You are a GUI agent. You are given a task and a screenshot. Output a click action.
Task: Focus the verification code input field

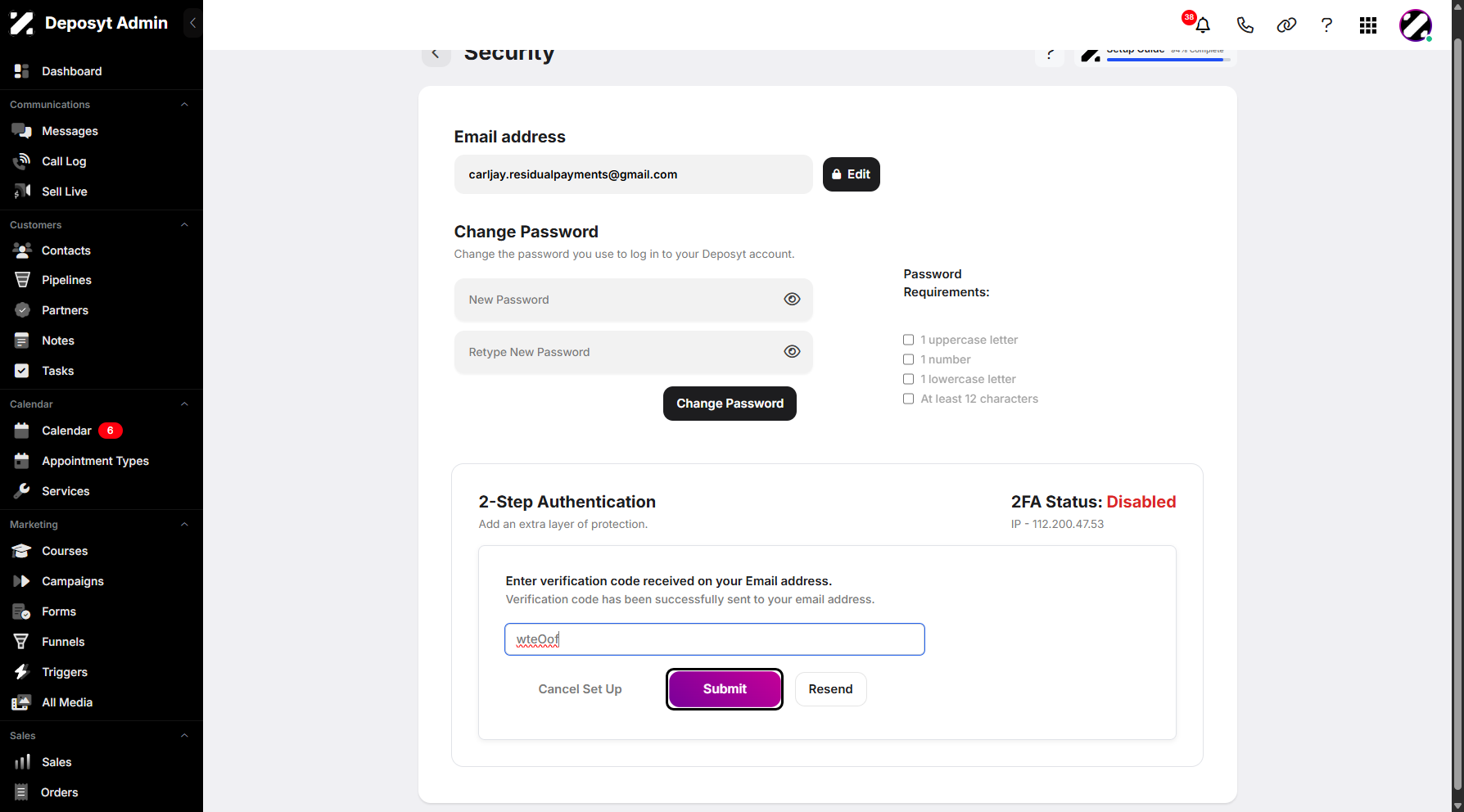[715, 639]
